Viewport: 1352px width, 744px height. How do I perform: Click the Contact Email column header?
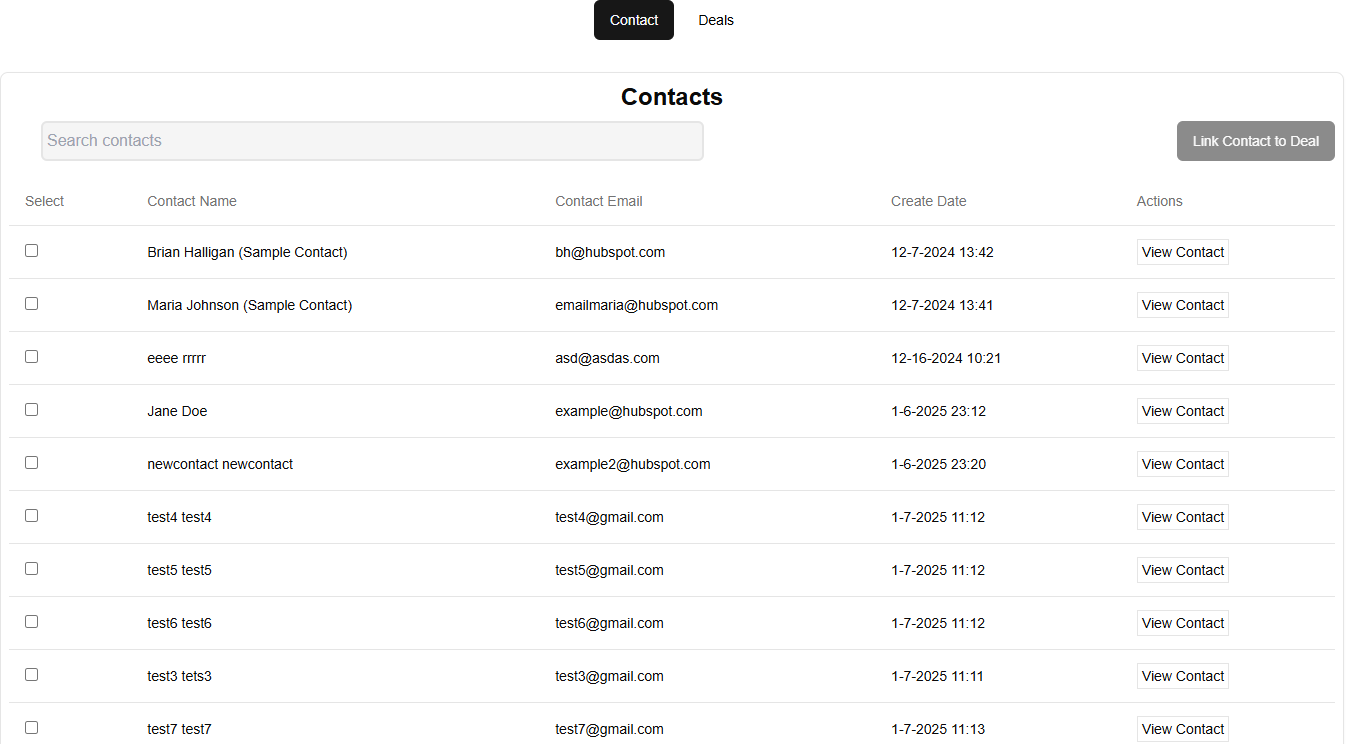(598, 201)
